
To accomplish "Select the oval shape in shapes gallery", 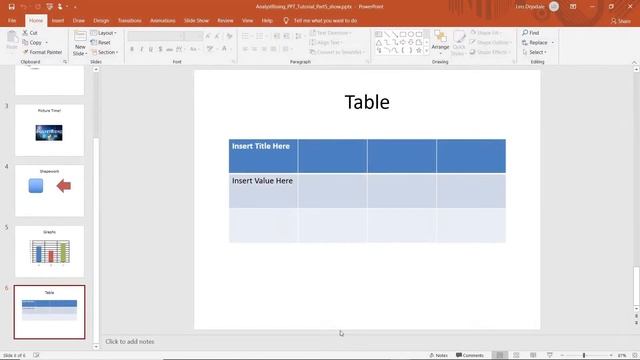I will (x=411, y=34).
